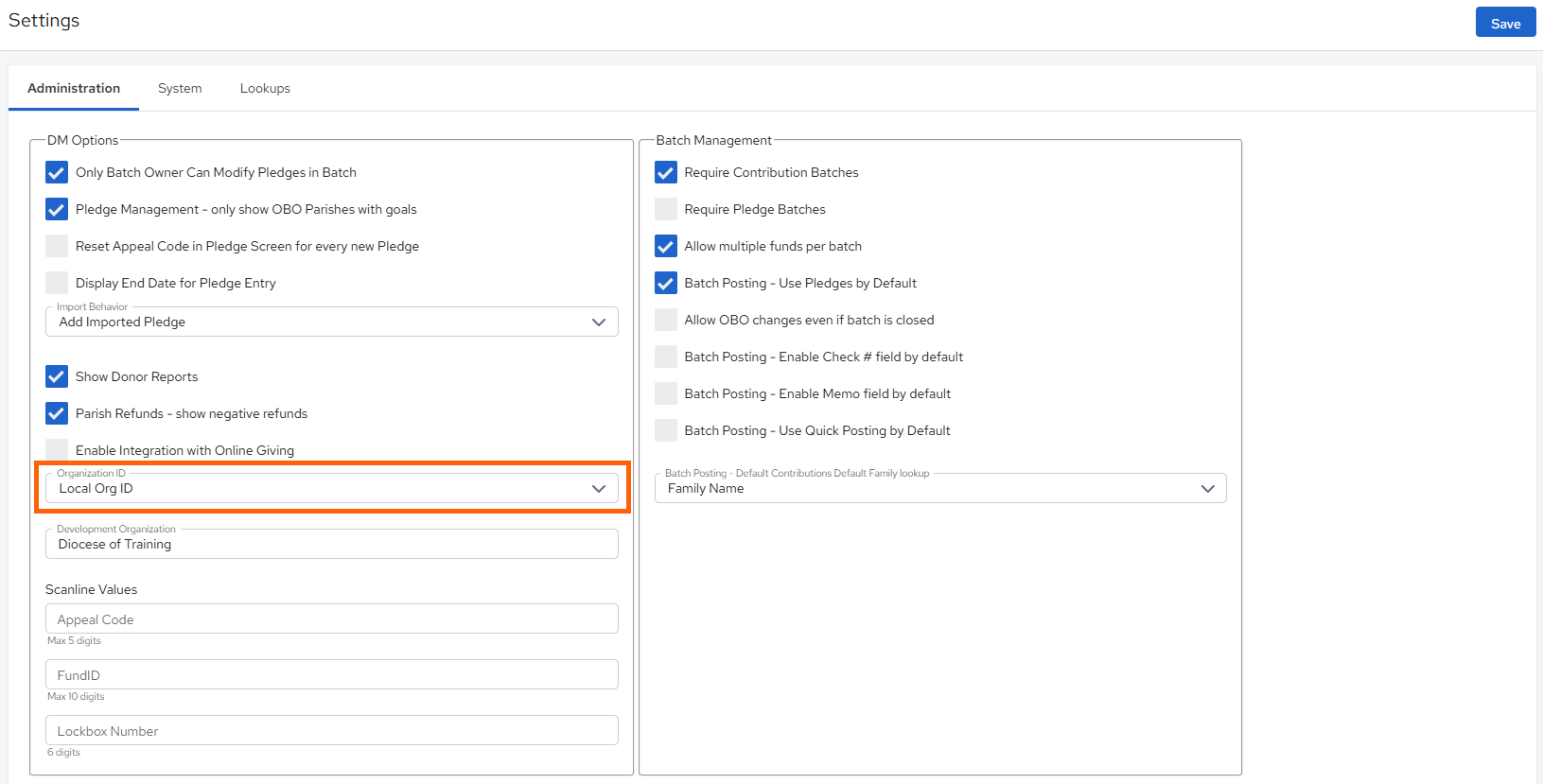Viewport: 1543px width, 784px height.
Task: Check Enable Memo field by default
Action: pyautogui.click(x=666, y=393)
